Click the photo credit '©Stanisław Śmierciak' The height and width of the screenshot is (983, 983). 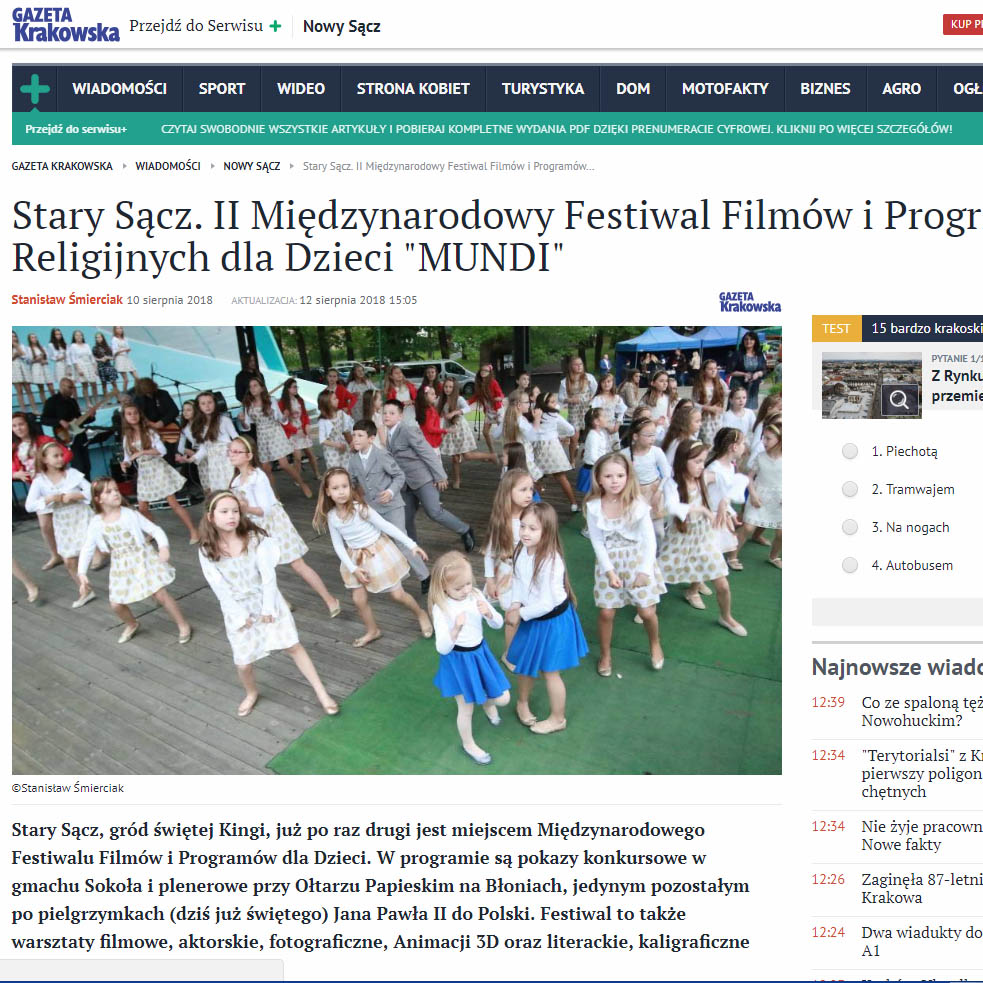tap(68, 788)
